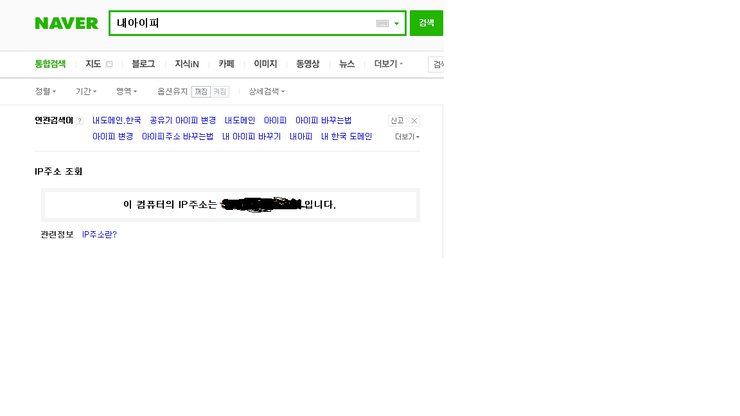The width and height of the screenshot is (740, 416).
Task: Open the IP주소란? link
Action: pos(99,235)
